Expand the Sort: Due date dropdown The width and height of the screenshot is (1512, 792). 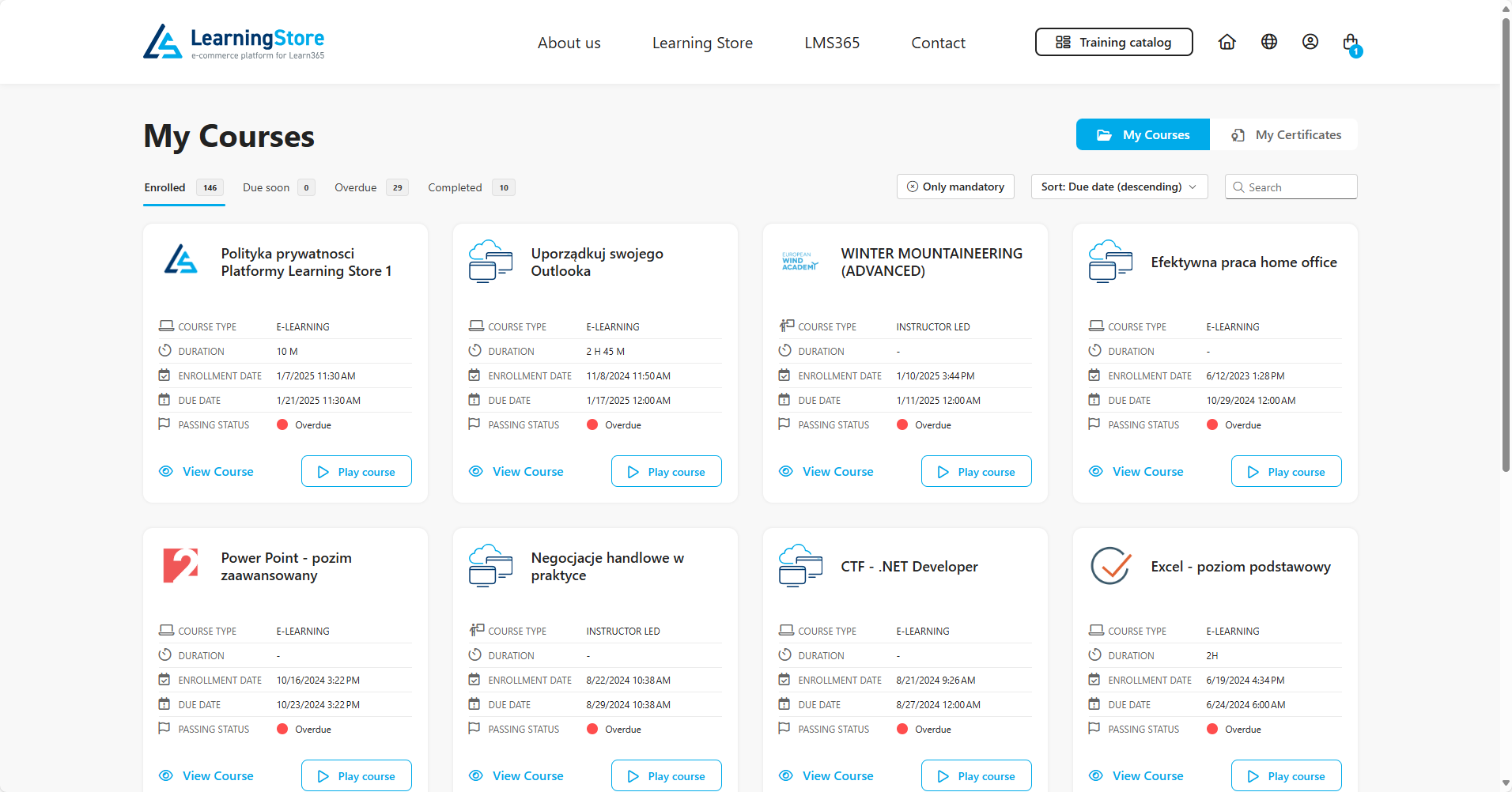pos(1118,187)
